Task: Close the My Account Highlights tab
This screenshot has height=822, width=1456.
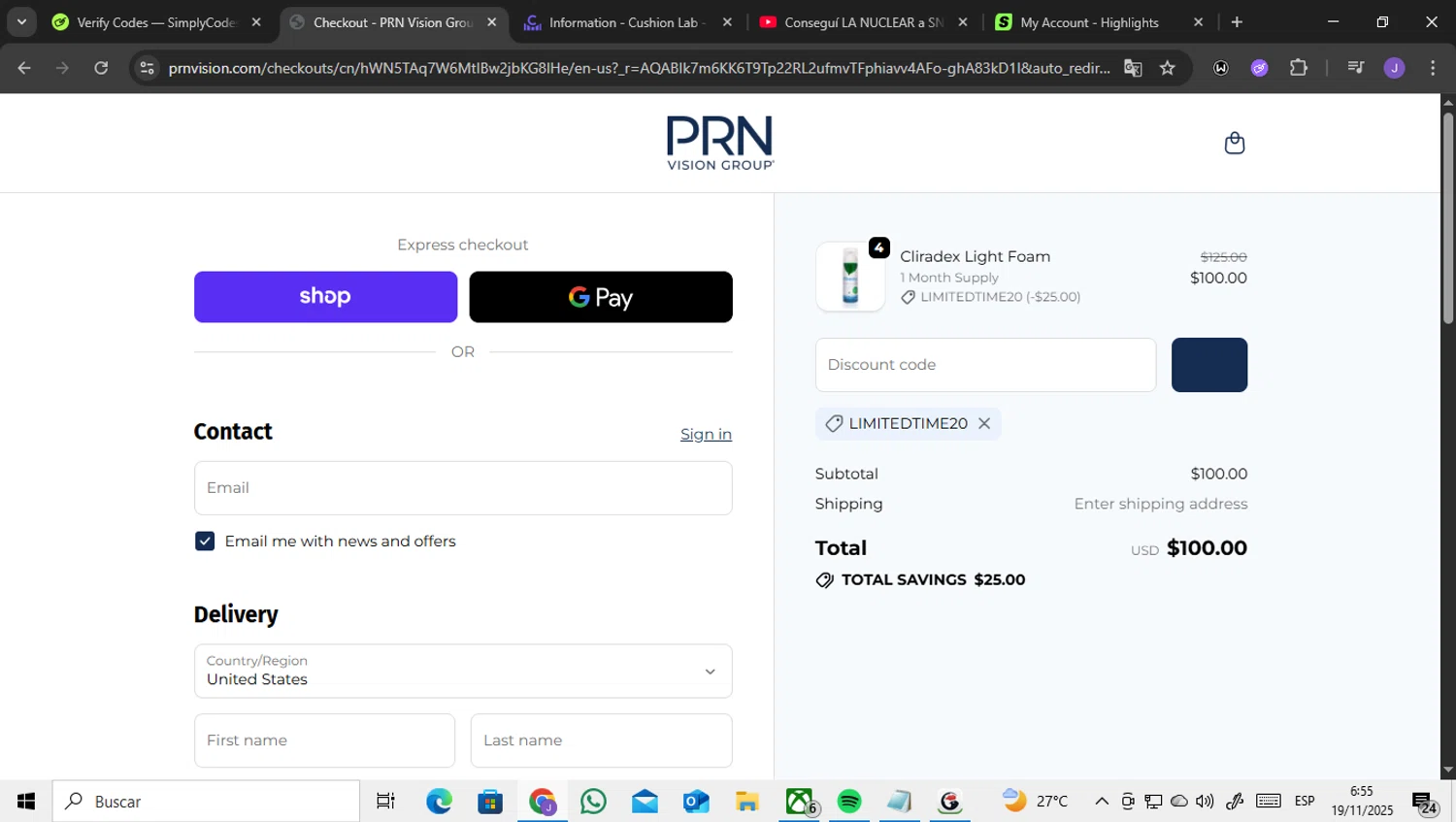Action: click(x=1198, y=22)
